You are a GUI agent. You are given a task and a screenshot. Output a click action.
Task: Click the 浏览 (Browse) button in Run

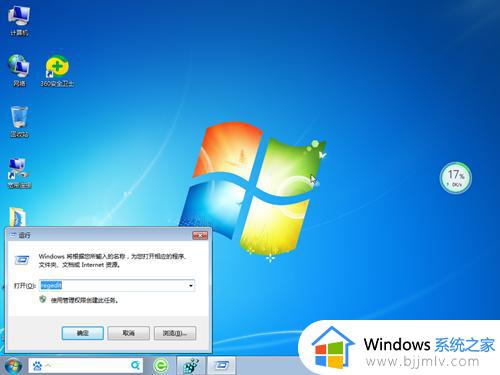pos(175,333)
